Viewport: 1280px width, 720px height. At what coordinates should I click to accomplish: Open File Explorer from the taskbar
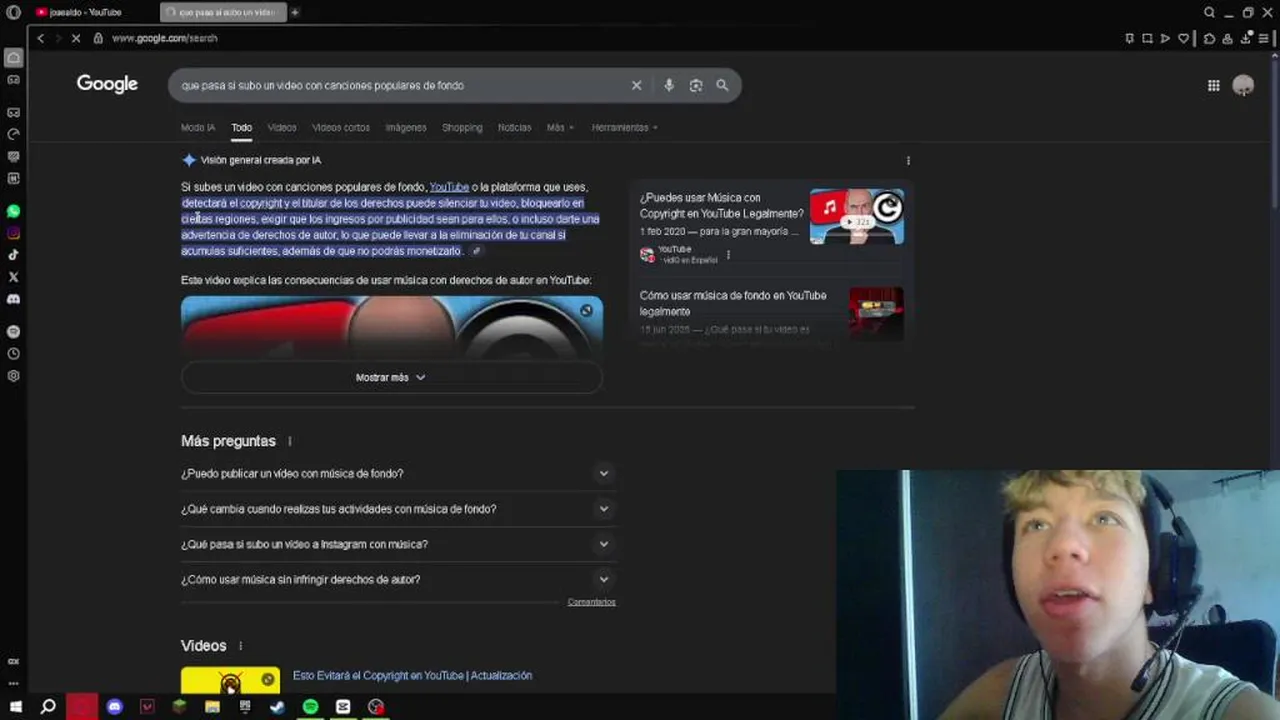coord(212,706)
